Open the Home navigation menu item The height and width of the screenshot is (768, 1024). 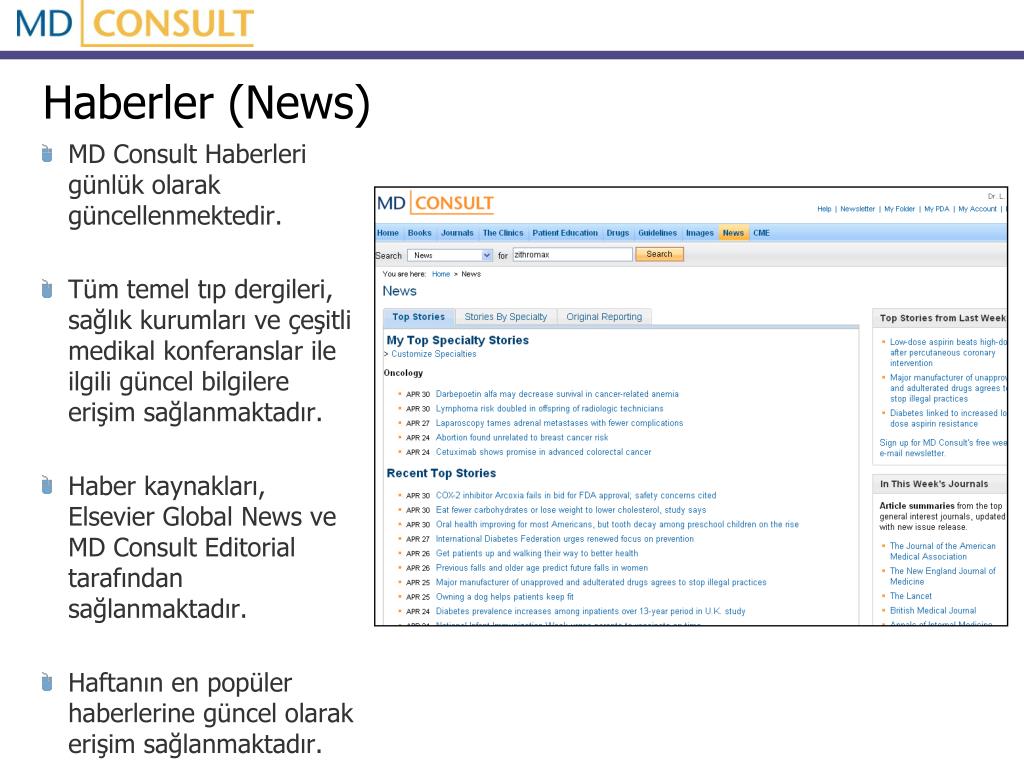(387, 232)
